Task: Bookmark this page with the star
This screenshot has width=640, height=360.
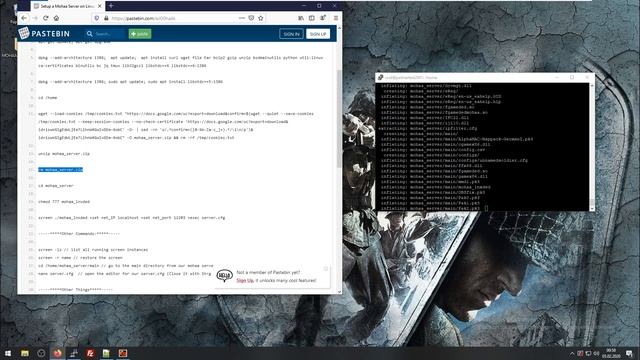Action: (261, 18)
